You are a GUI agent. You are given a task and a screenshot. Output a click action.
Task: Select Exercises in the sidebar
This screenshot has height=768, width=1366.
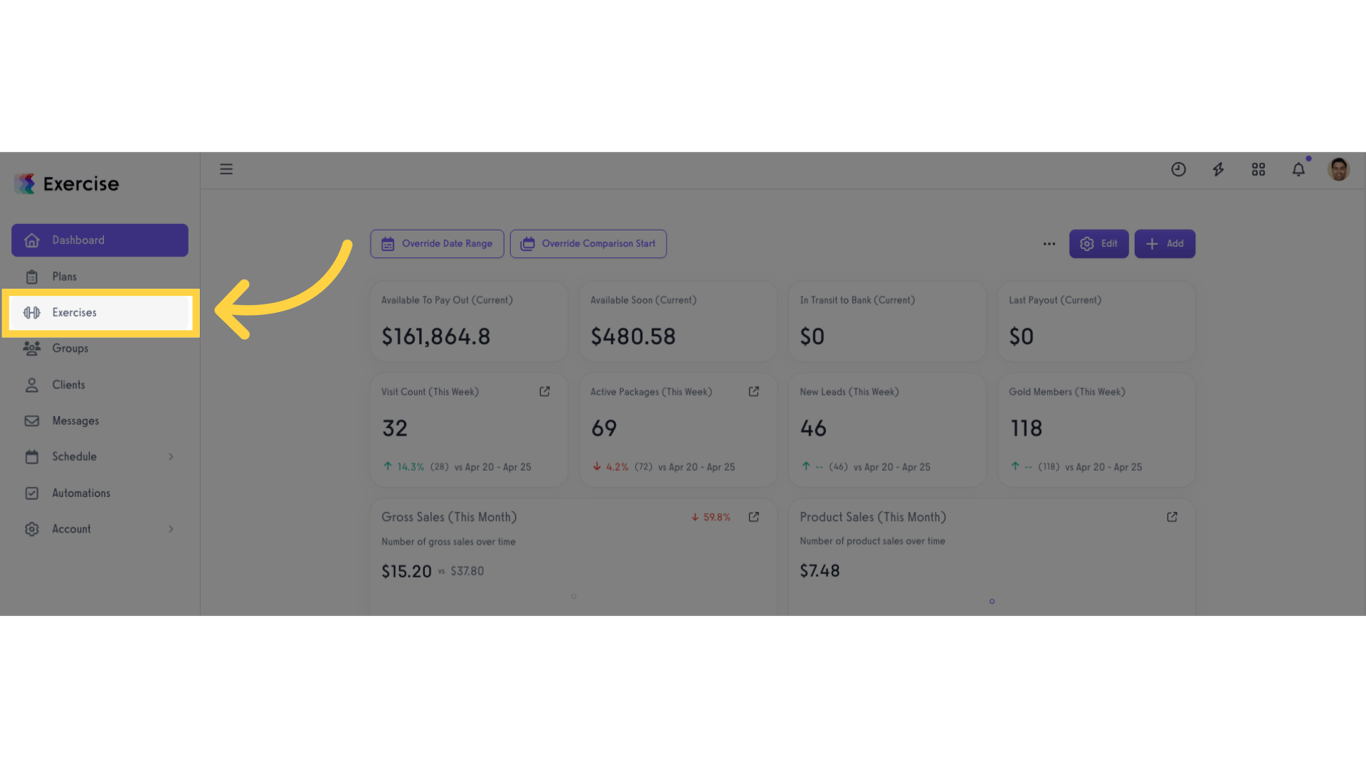[75, 313]
